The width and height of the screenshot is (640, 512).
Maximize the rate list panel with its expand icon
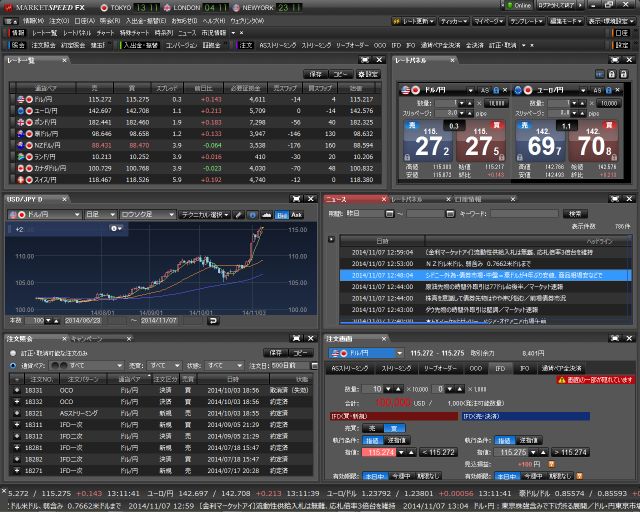[365, 60]
